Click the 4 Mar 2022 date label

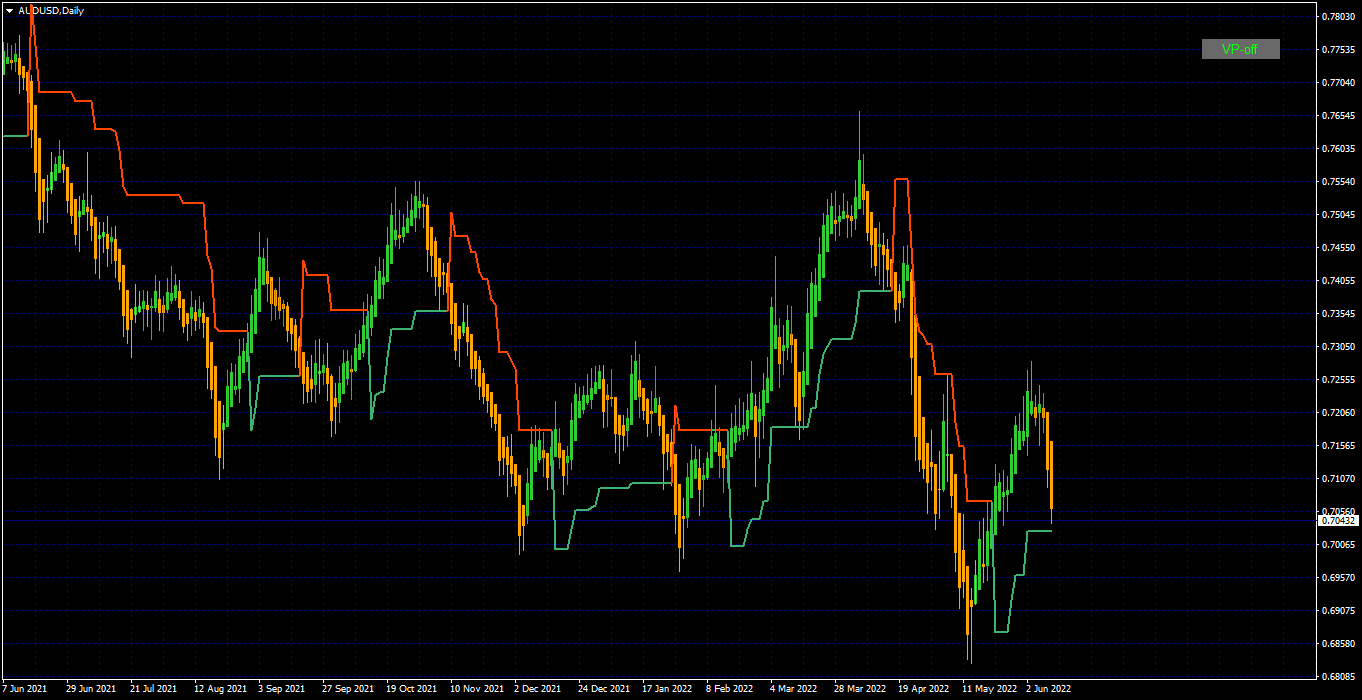coord(794,689)
